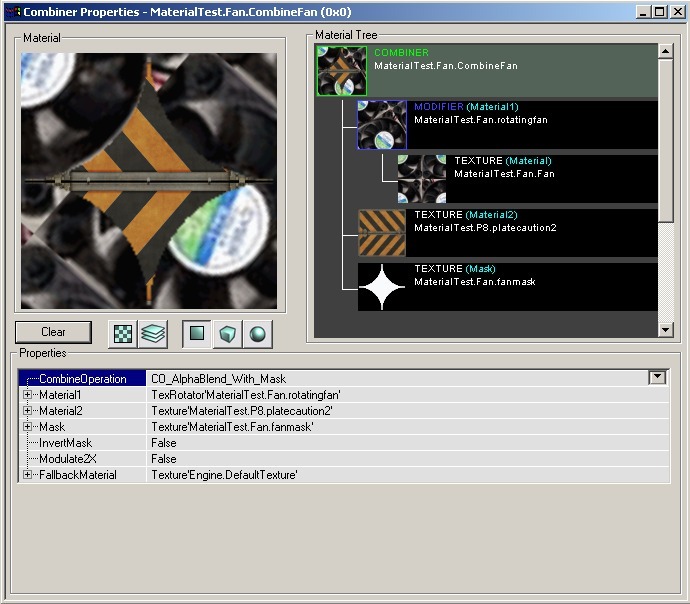Switch preview to cube shape

(x=227, y=333)
